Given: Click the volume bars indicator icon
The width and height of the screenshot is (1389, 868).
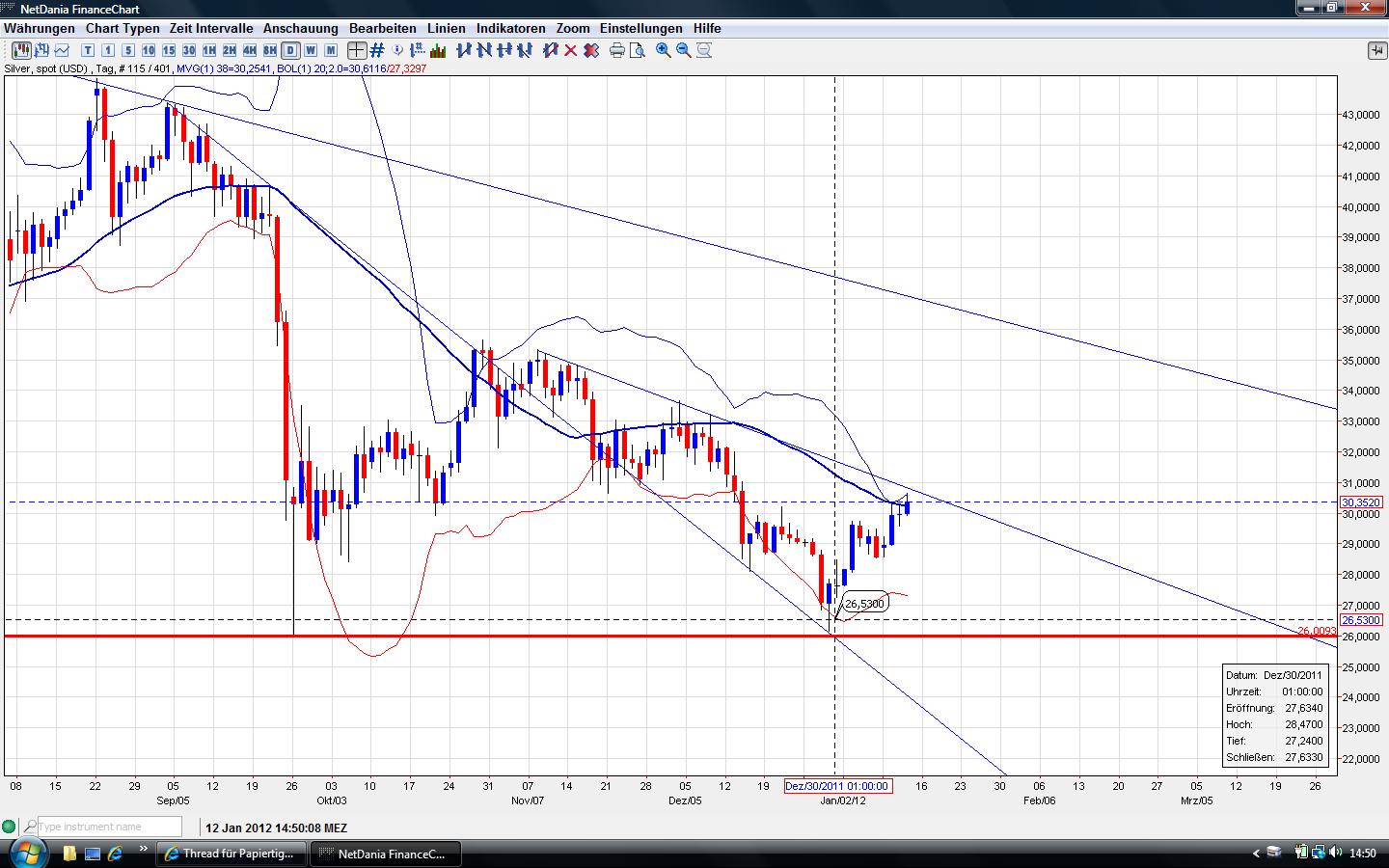Looking at the screenshot, I should point(436,50).
